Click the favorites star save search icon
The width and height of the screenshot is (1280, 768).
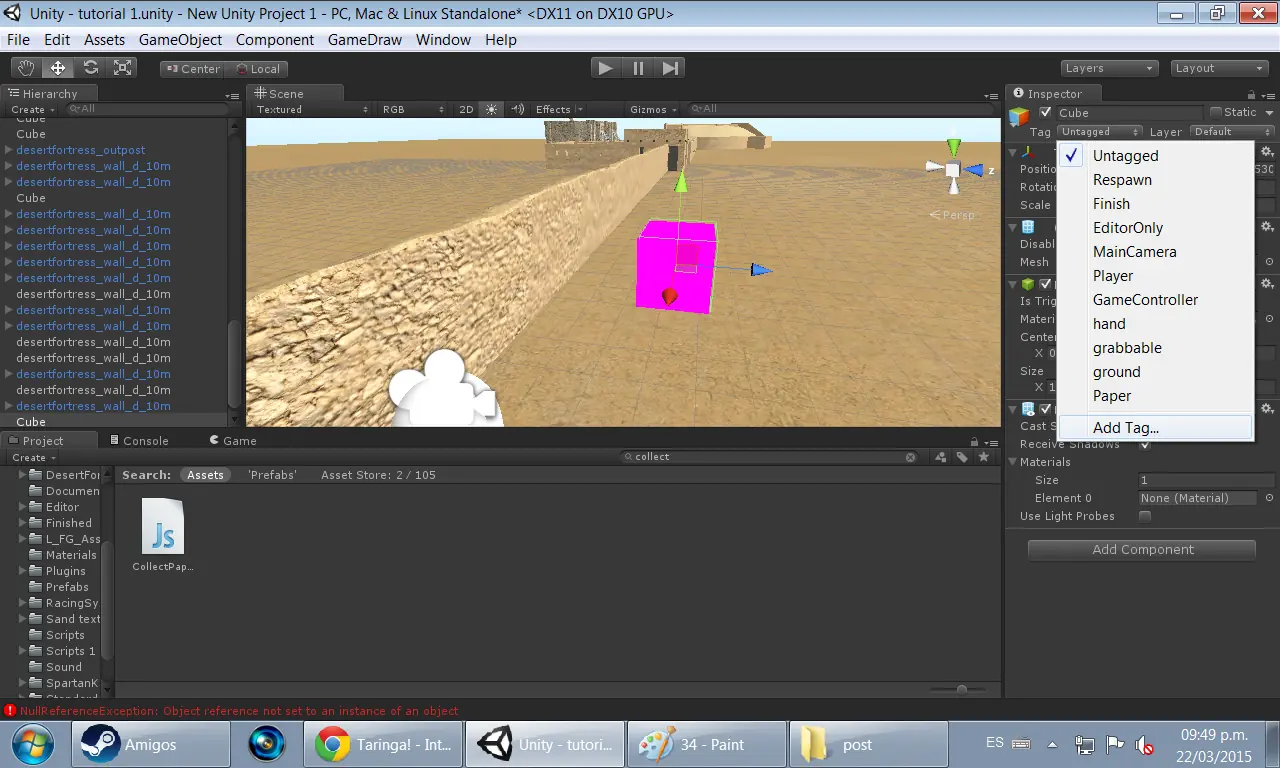[x=984, y=457]
